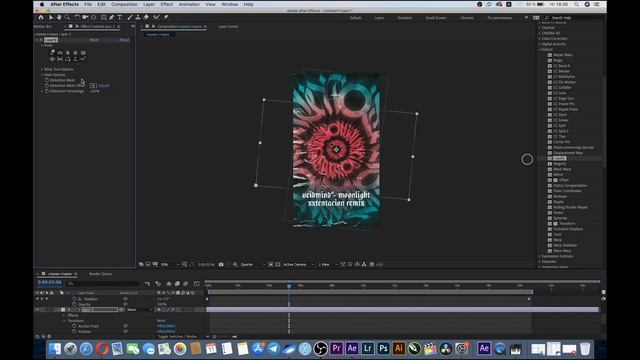The width and height of the screenshot is (640, 360).
Task: Toggle visibility eye of selected layer
Action: pyautogui.click(x=37, y=310)
